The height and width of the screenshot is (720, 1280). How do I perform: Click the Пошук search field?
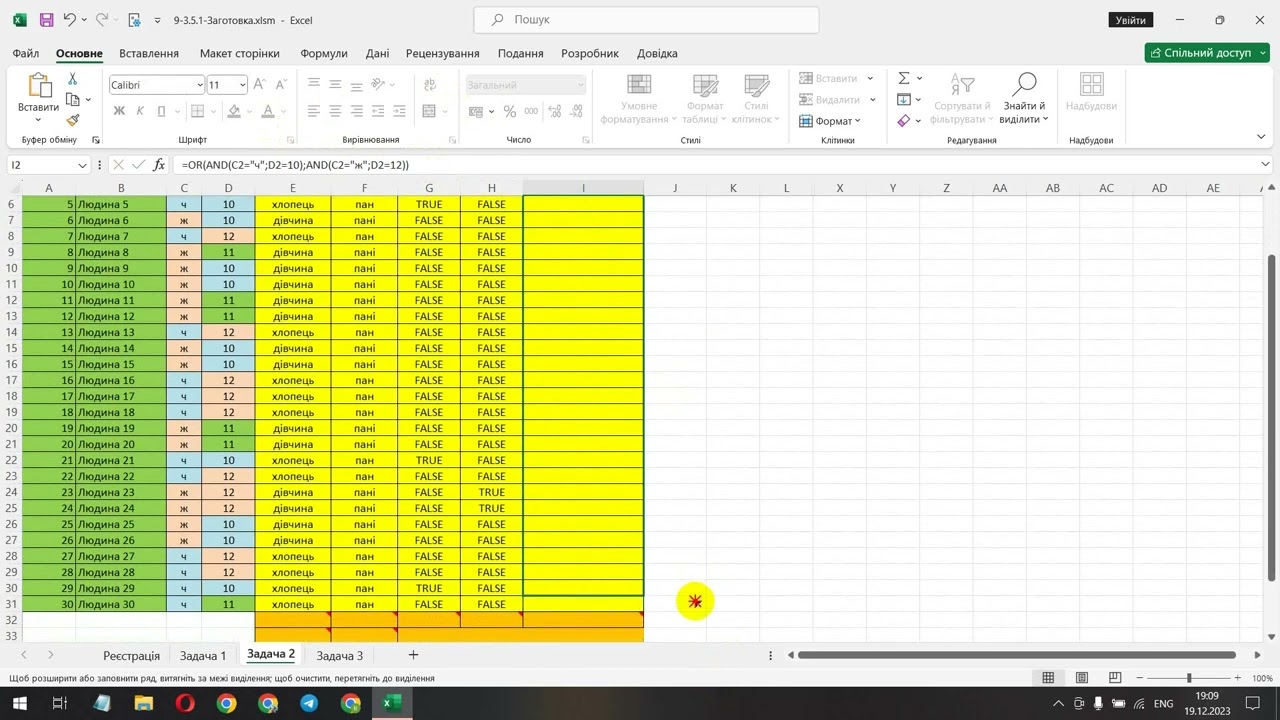(646, 19)
